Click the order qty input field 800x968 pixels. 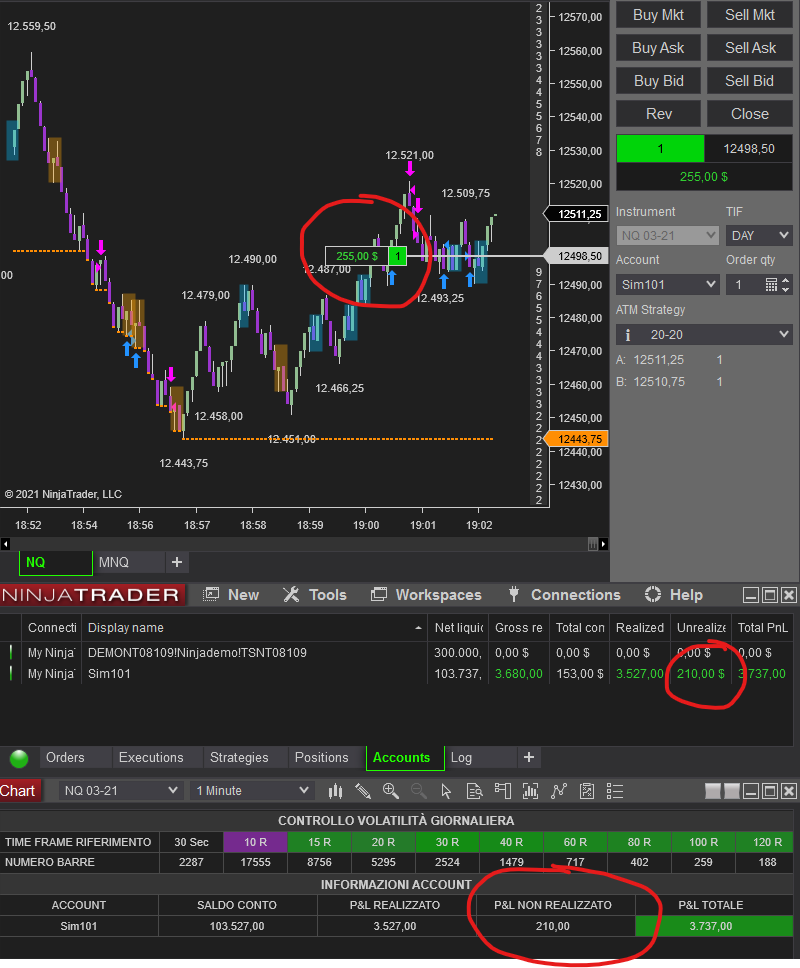744,285
